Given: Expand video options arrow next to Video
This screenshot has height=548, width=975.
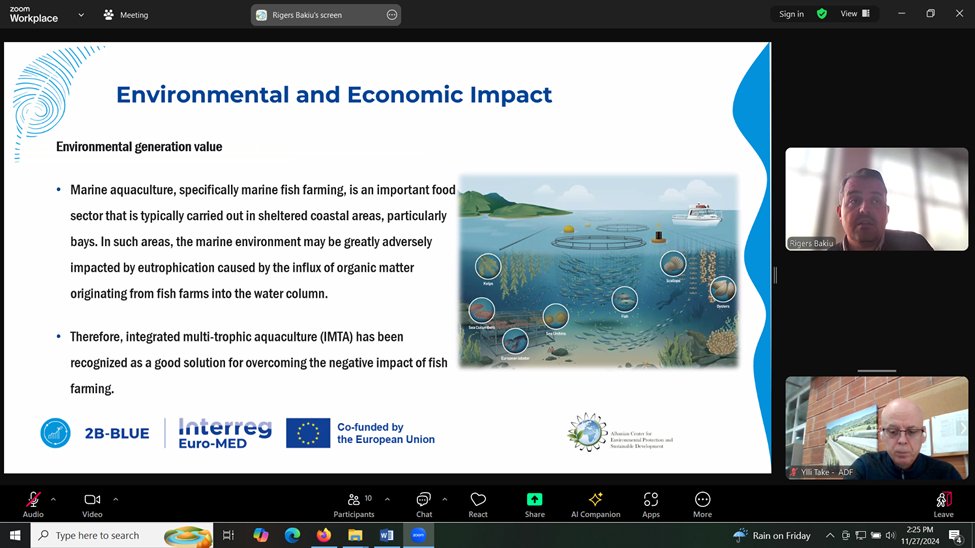Looking at the screenshot, I should point(116,499).
